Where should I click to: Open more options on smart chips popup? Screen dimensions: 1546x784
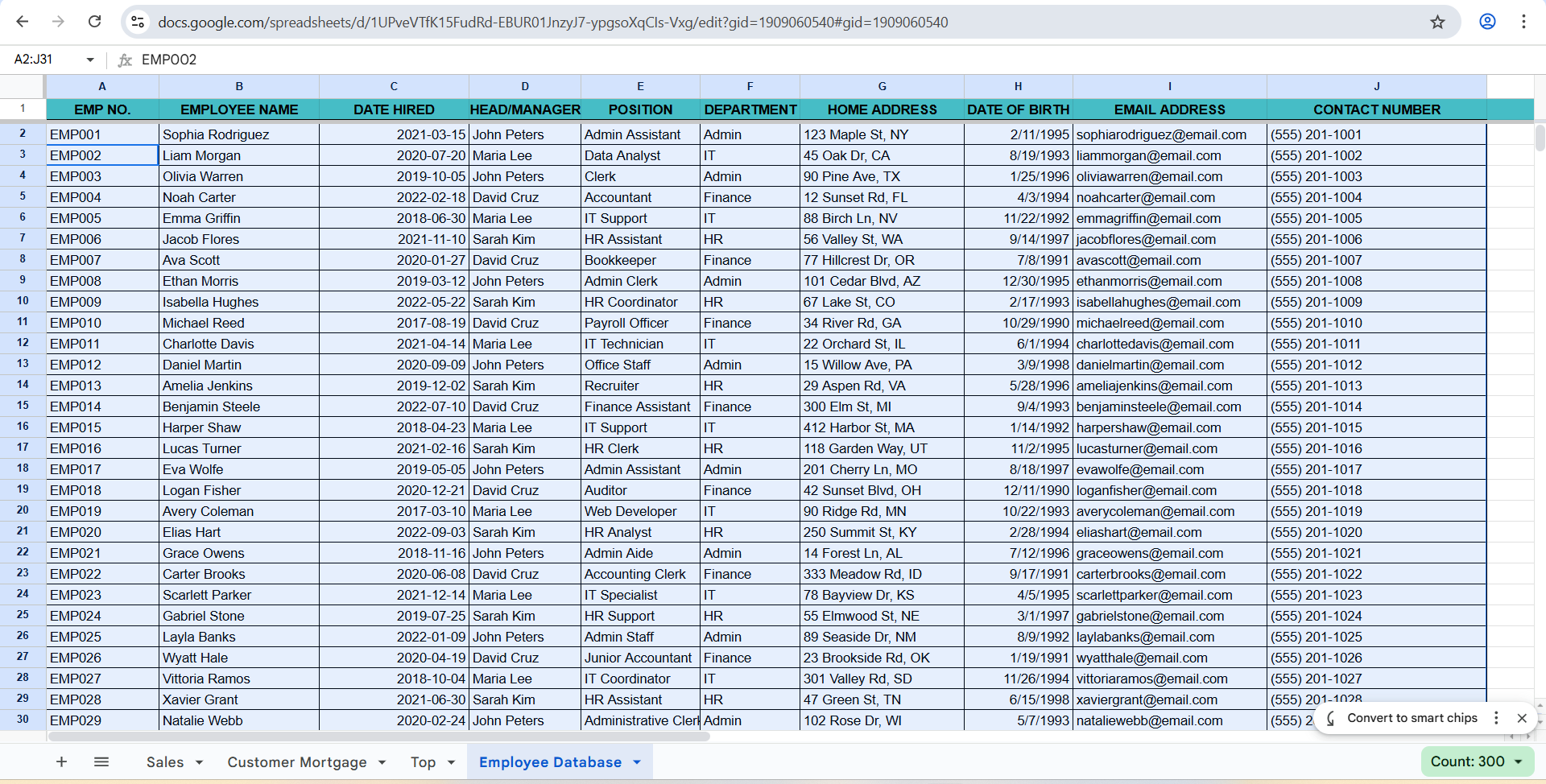pyautogui.click(x=1497, y=718)
